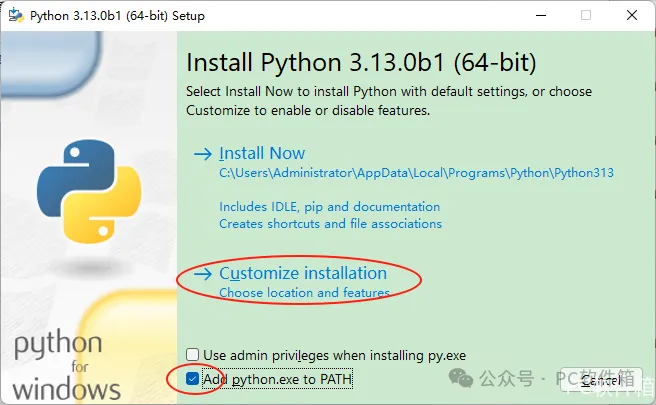This screenshot has width=656, height=405.
Task: Choose Customize installation
Action: click(x=303, y=273)
